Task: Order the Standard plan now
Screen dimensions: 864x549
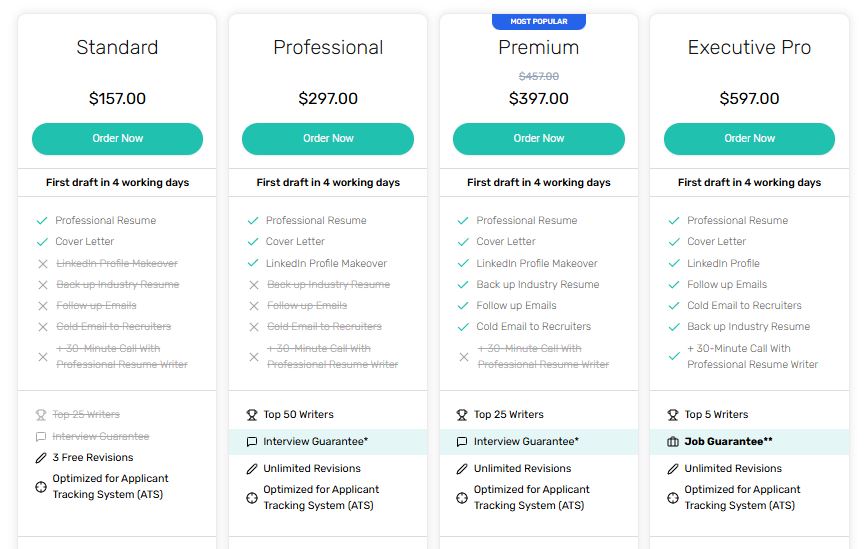Action: 117,138
